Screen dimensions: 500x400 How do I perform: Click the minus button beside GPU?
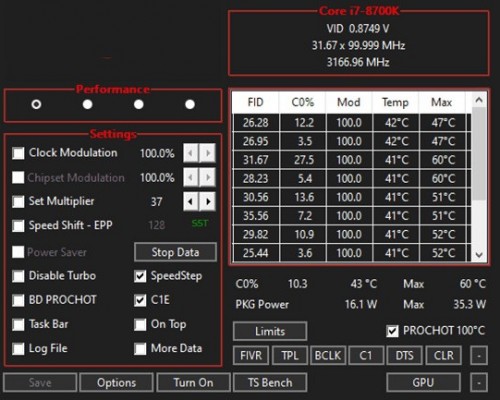pos(479,382)
